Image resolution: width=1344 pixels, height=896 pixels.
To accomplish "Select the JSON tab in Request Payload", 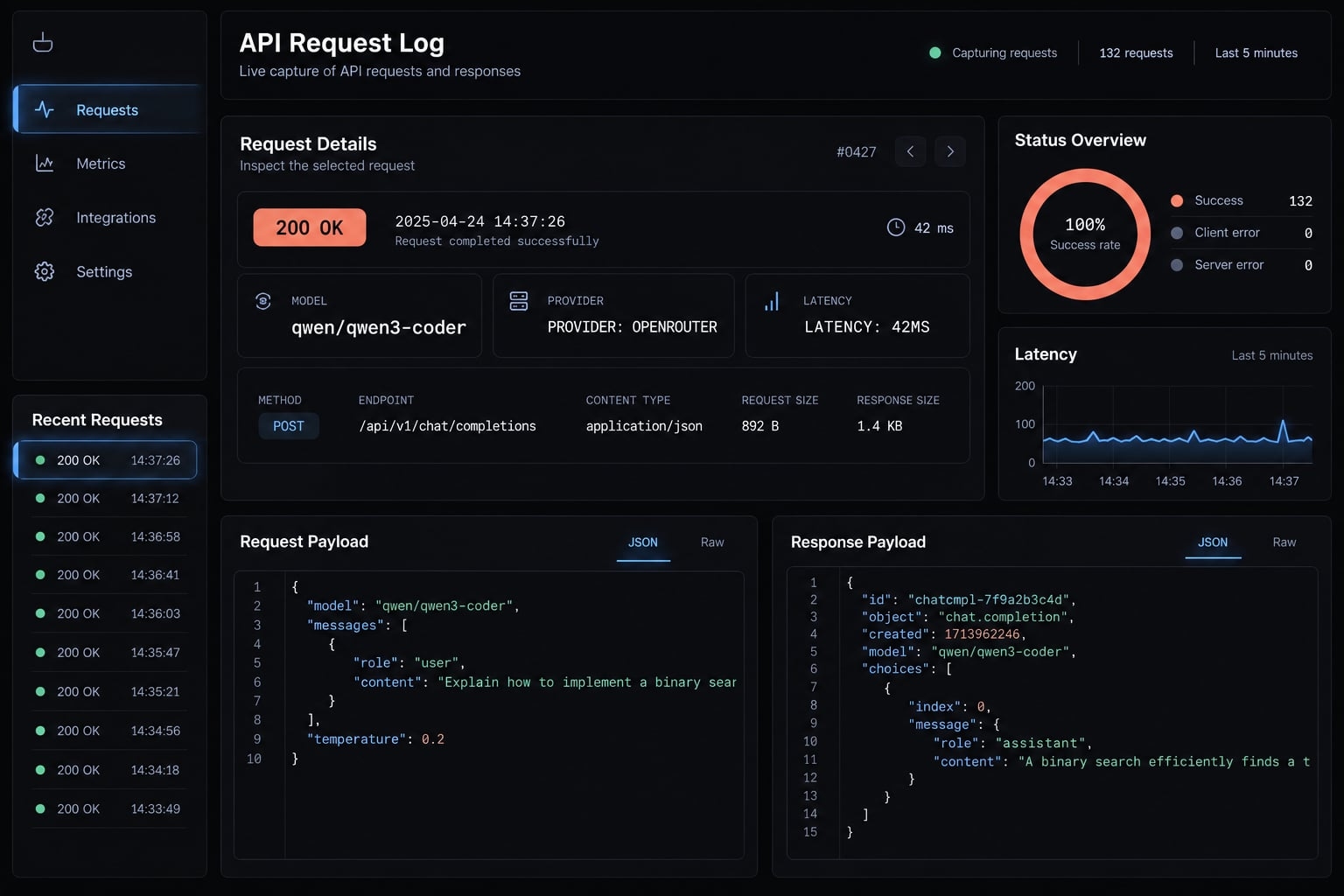I will (643, 542).
